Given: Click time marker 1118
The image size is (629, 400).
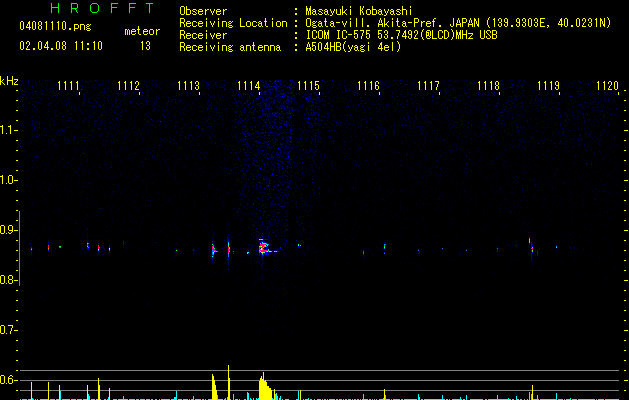Looking at the screenshot, I should [x=489, y=86].
